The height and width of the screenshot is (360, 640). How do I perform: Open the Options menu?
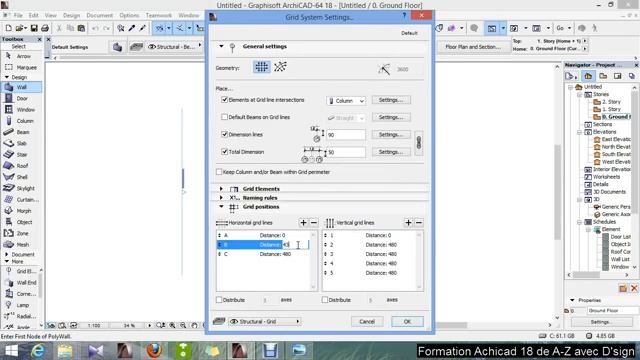click(129, 15)
